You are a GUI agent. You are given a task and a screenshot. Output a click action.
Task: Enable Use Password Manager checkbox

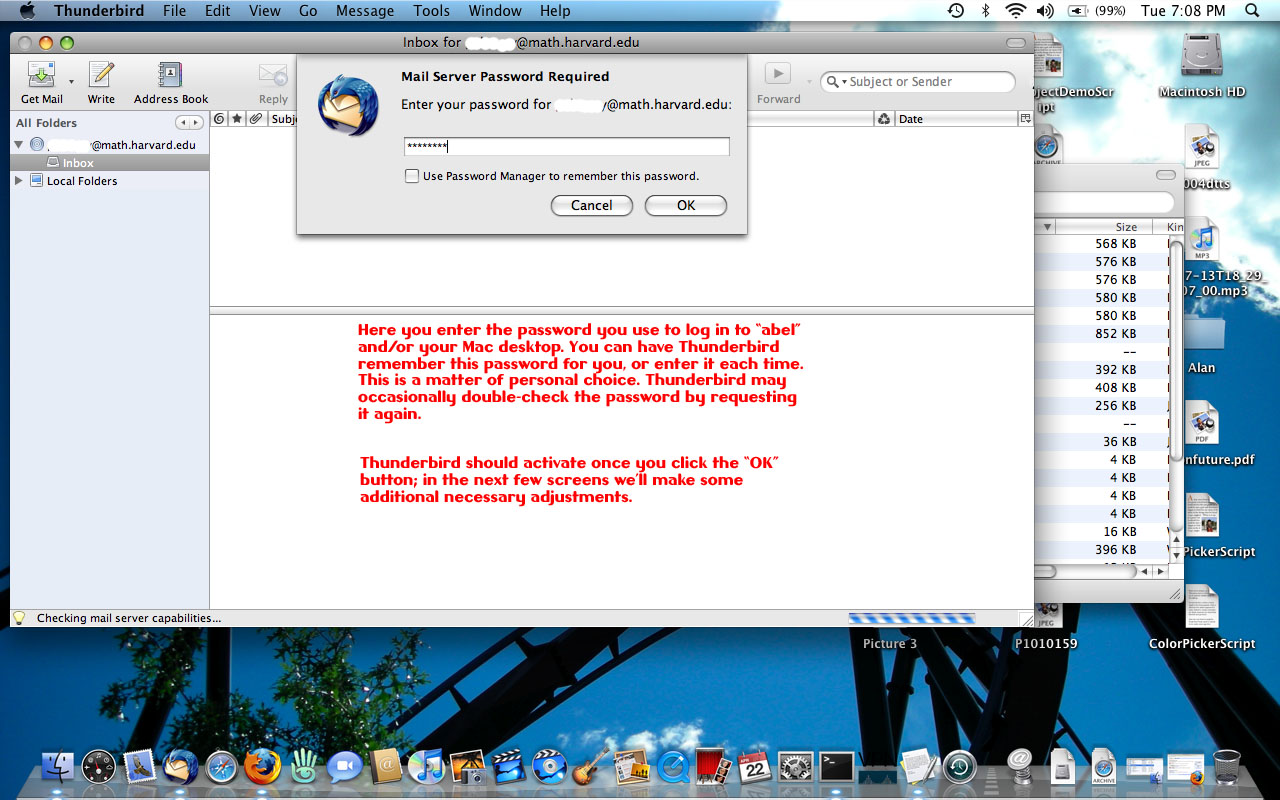coord(412,176)
